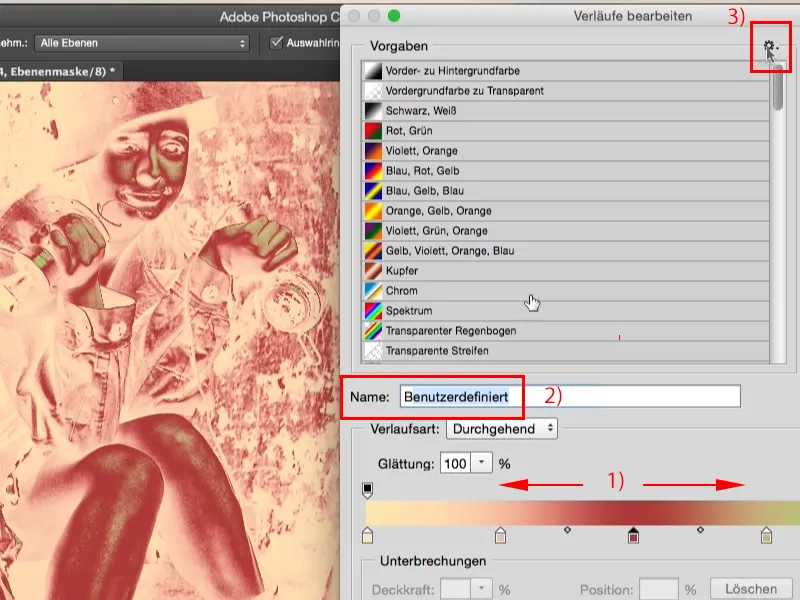
Task: Select the leftmost cream color stop
Action: coord(367,535)
